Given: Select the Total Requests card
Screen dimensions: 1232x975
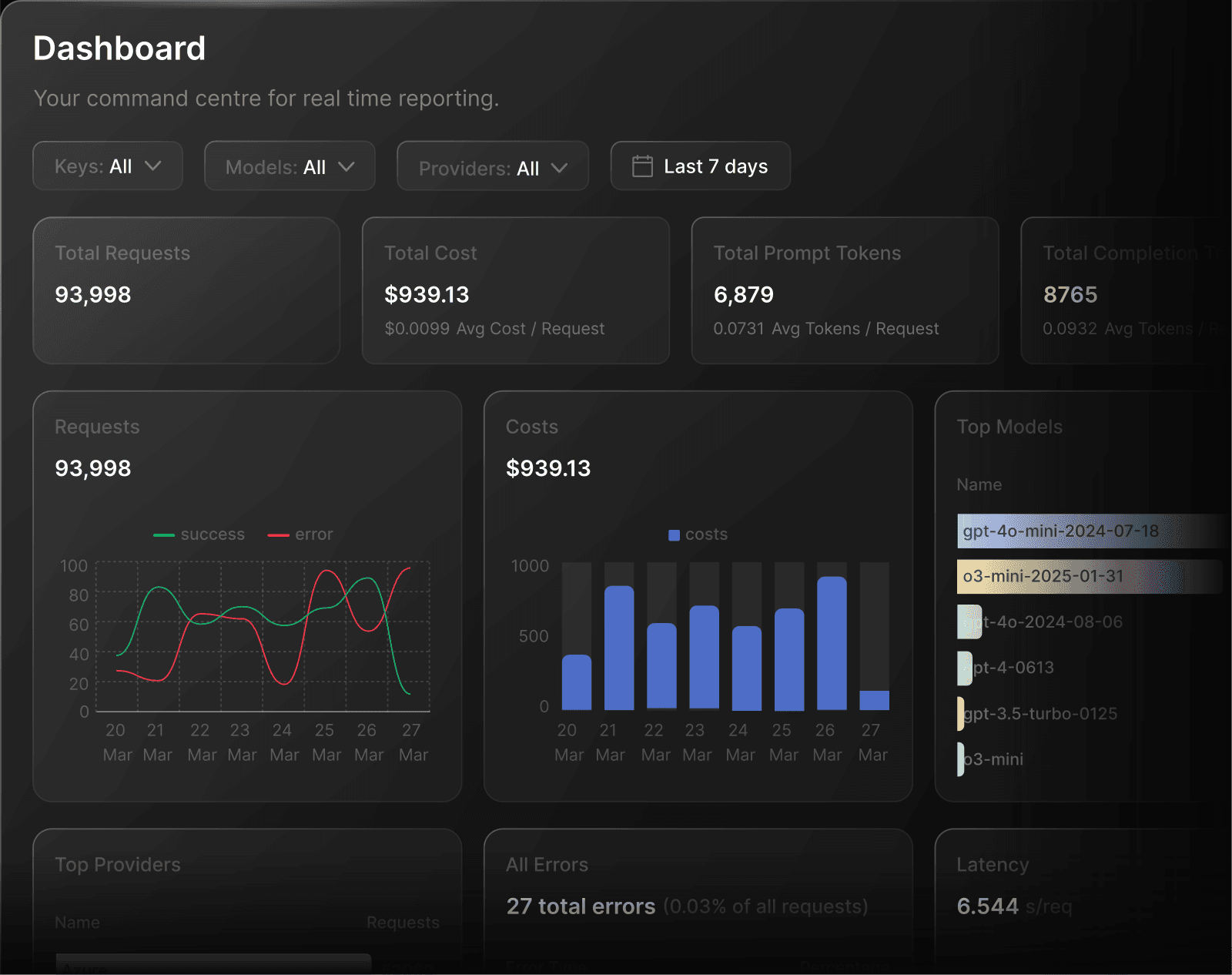Looking at the screenshot, I should point(186,290).
